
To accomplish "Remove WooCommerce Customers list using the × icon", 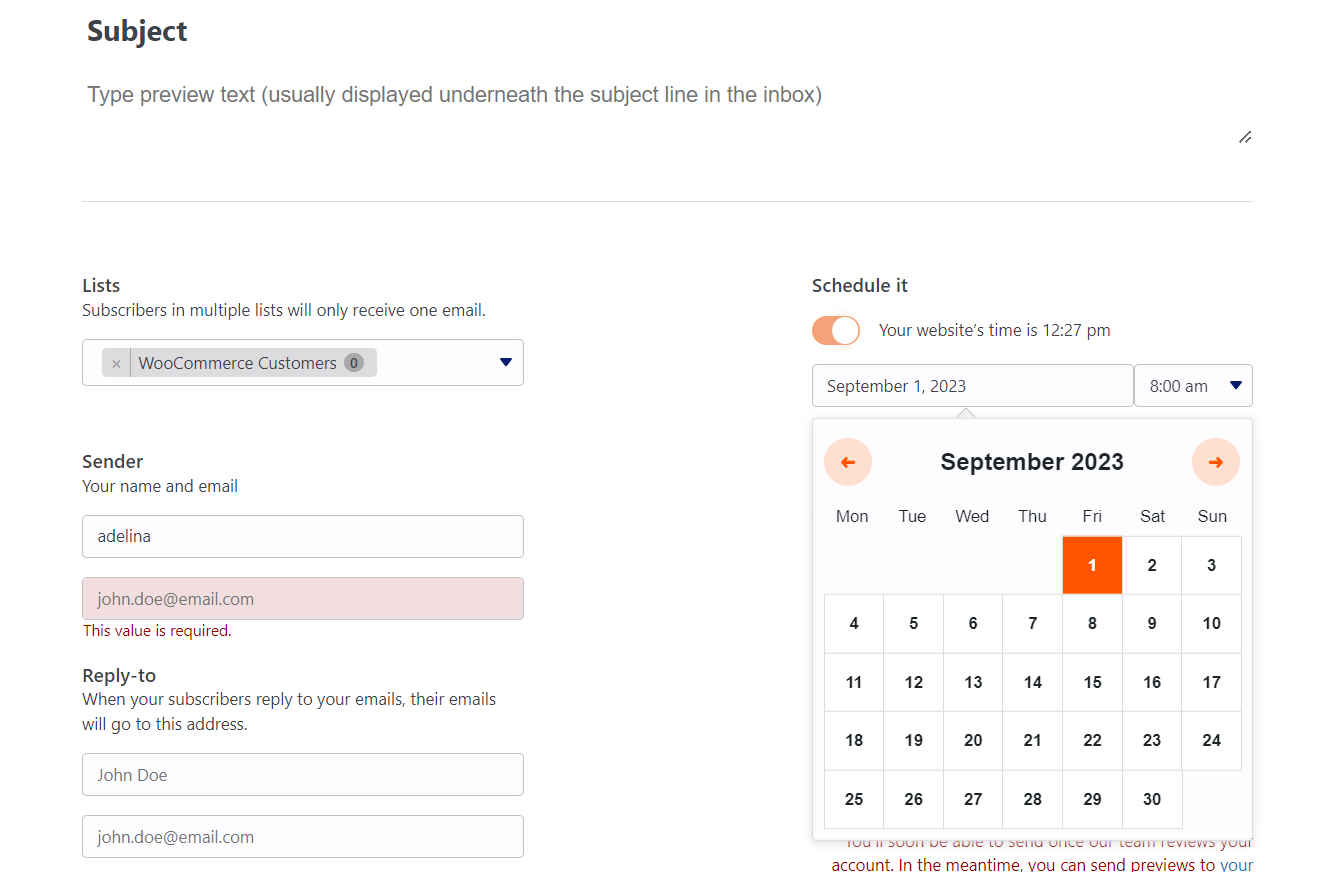I will point(117,362).
